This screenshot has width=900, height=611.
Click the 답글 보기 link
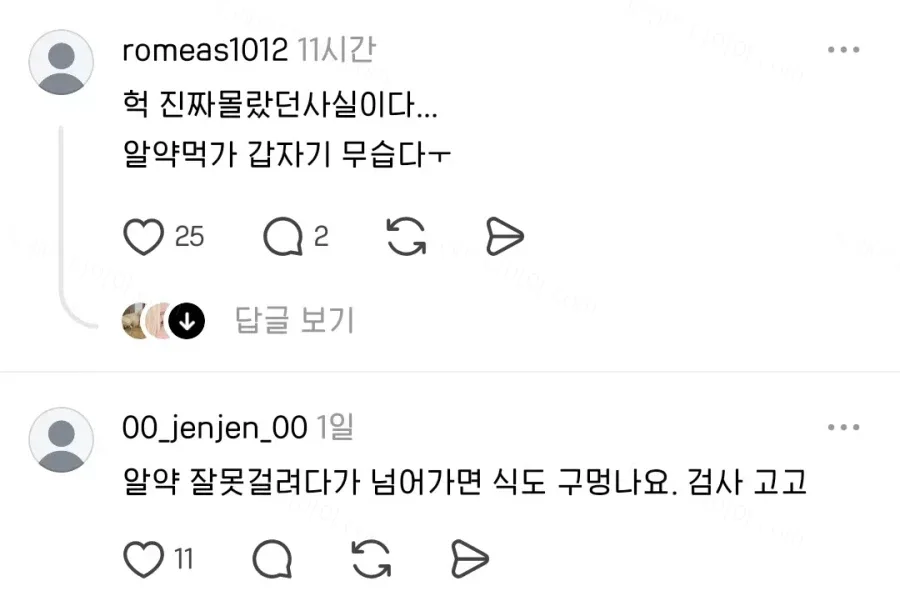pos(294,320)
